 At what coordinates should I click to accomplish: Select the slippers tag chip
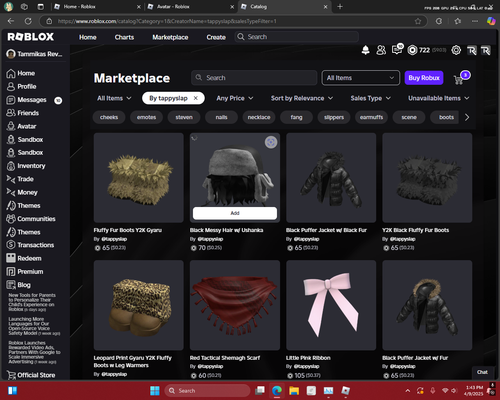tap(334, 117)
